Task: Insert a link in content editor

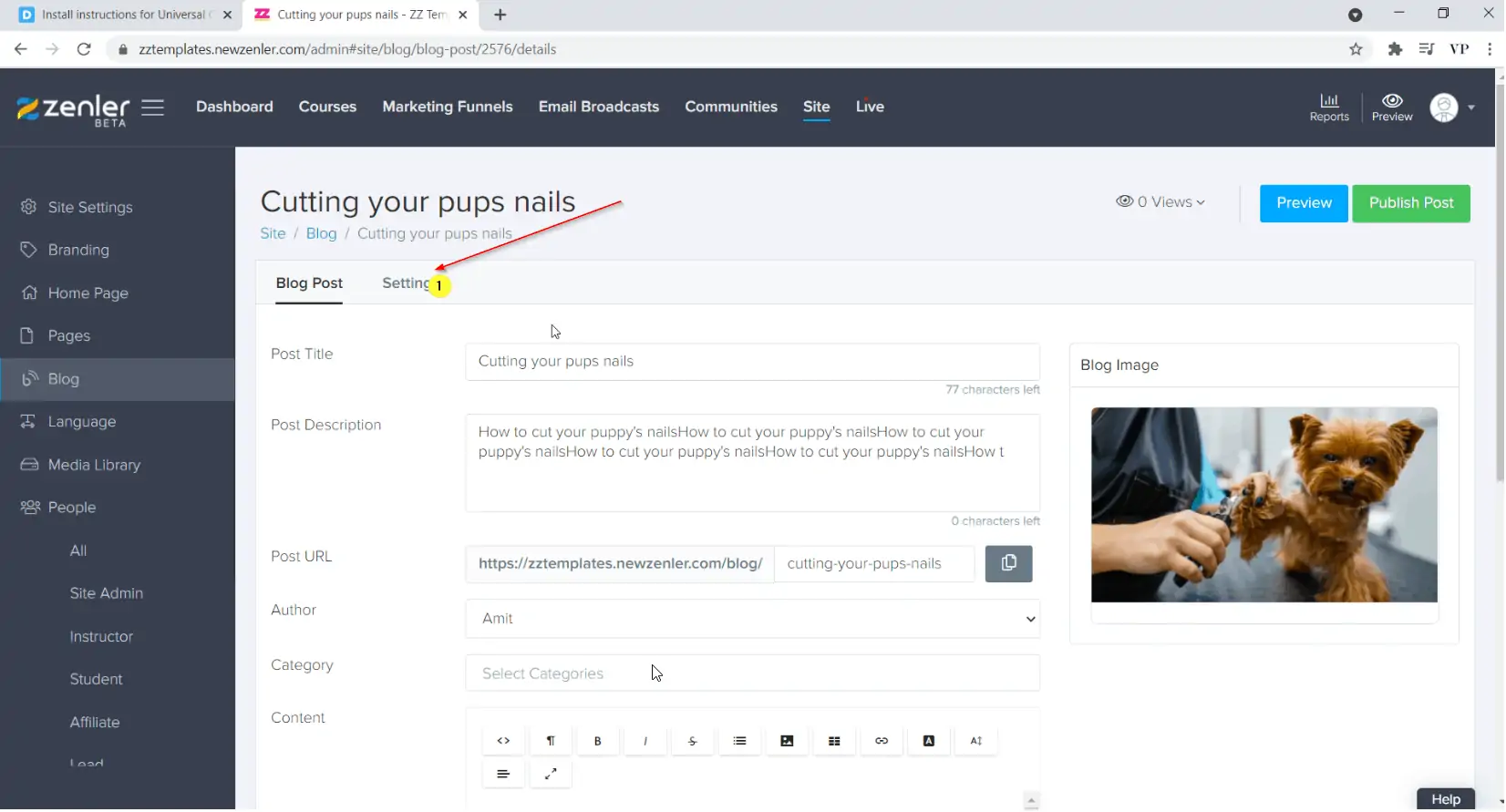Action: coord(882,741)
